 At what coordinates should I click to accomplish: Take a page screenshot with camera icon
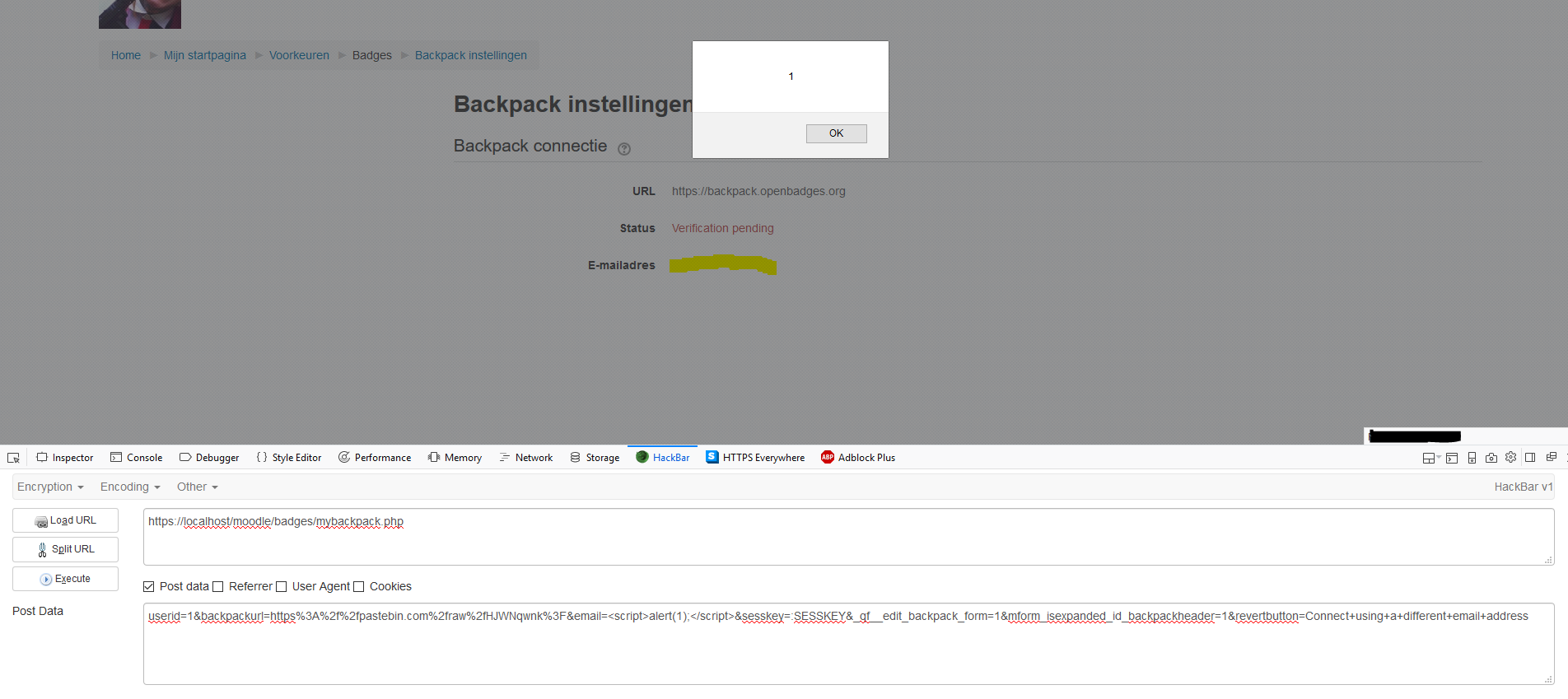[x=1491, y=458]
